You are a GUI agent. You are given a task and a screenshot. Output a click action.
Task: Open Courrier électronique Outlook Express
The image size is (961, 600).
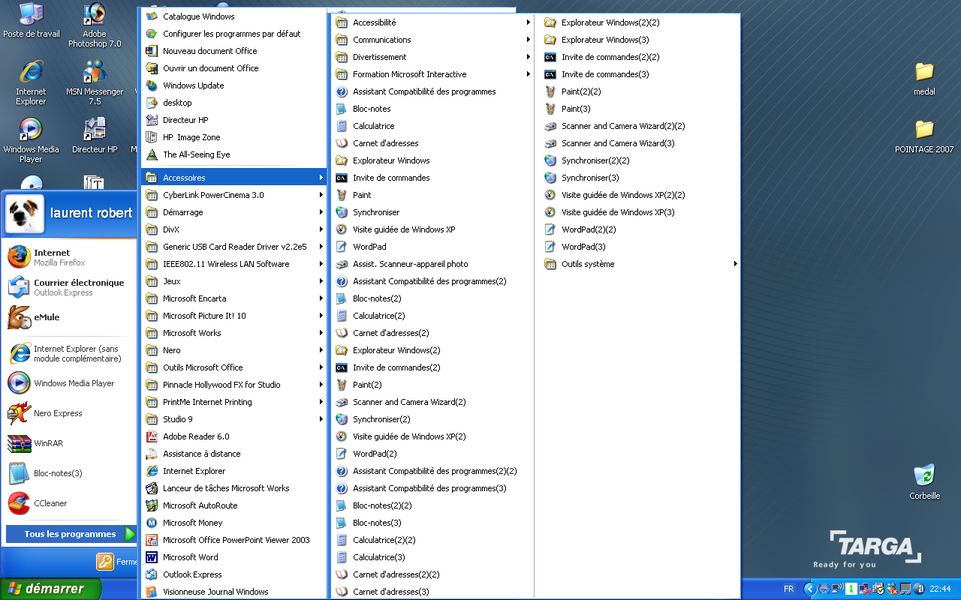(x=69, y=287)
